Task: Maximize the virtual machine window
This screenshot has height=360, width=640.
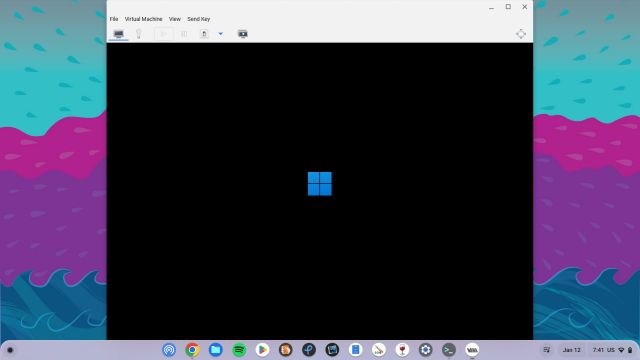Action: 508,7
